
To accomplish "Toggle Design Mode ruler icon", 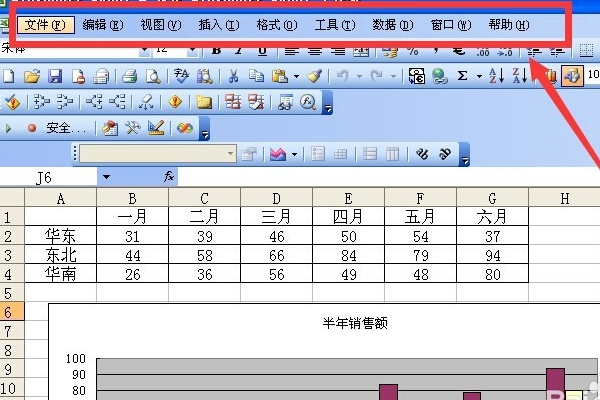I will pos(156,128).
